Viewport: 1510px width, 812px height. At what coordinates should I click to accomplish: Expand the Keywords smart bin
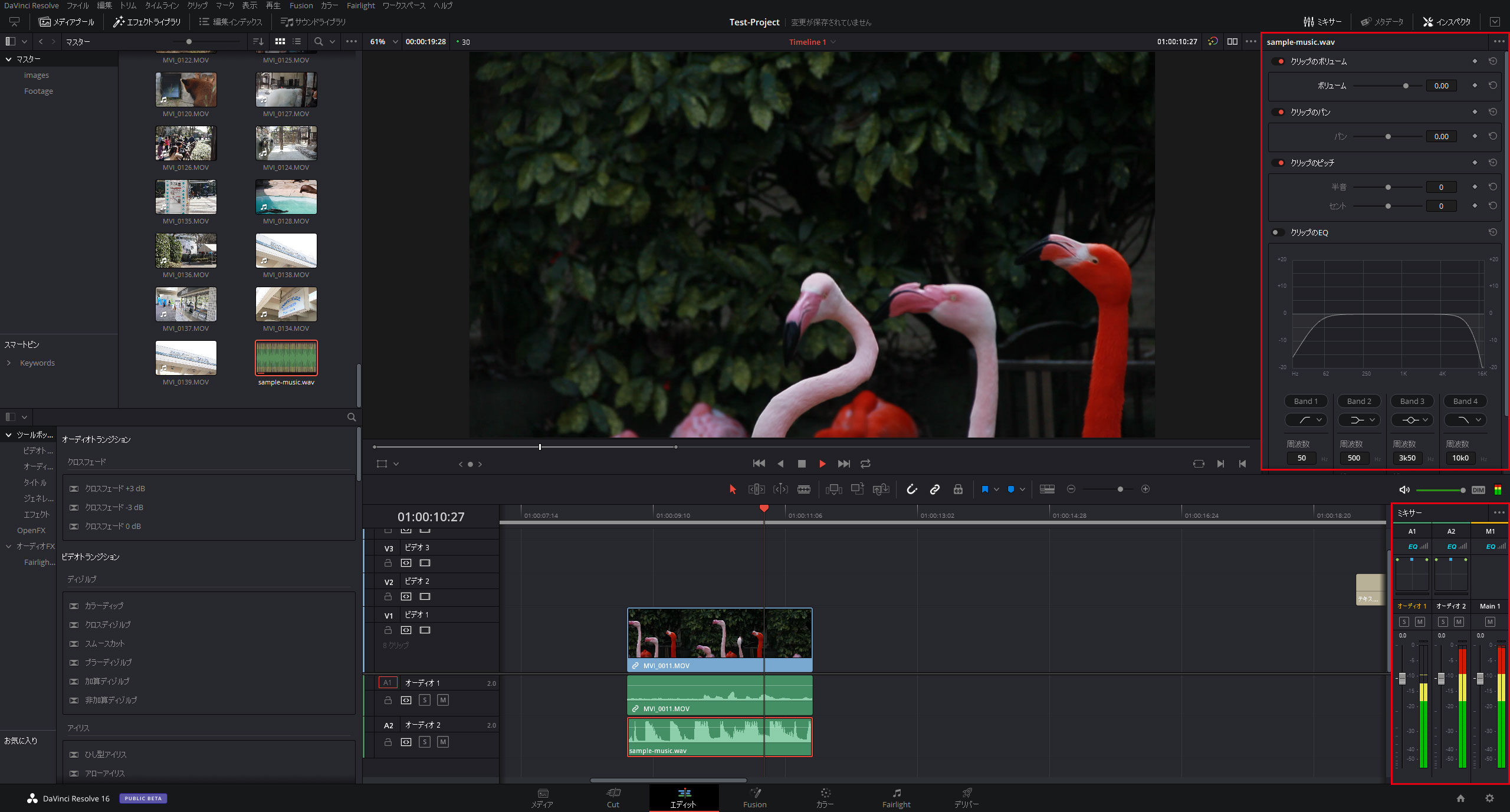[x=9, y=363]
